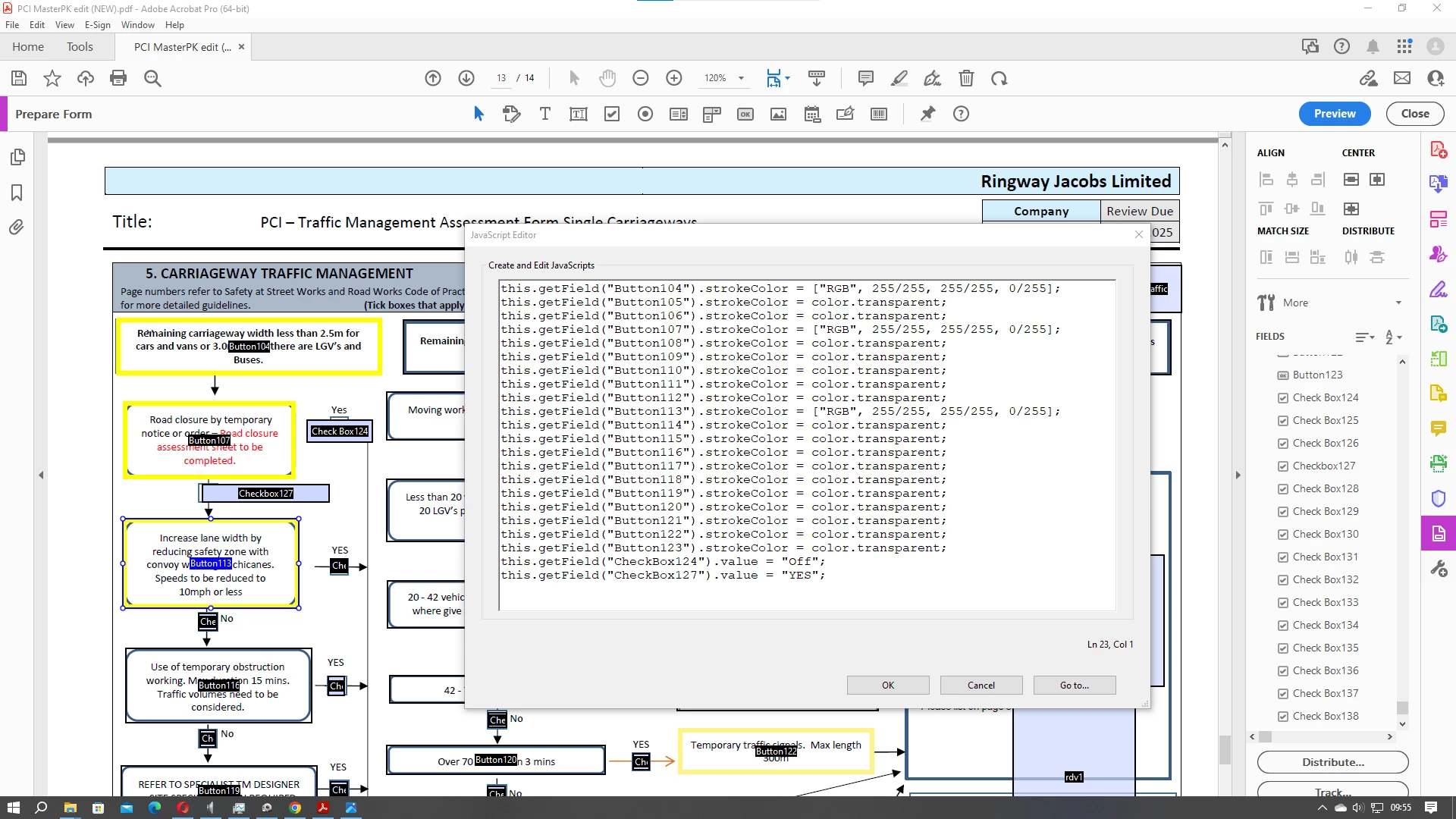Select Check Box138 in fields list

[1325, 716]
